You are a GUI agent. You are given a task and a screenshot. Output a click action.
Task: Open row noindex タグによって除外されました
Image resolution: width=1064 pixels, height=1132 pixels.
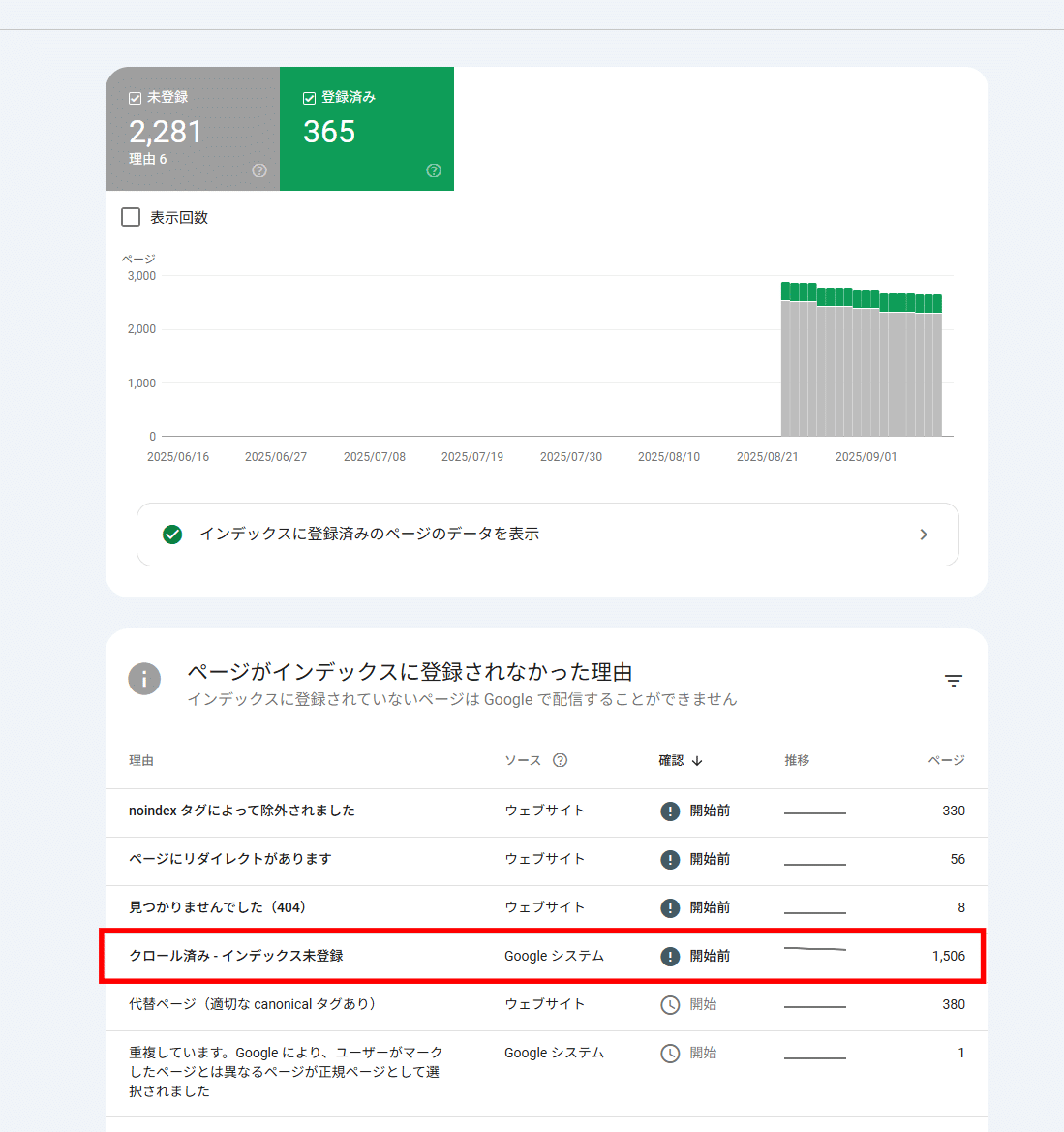pyautogui.click(x=546, y=812)
